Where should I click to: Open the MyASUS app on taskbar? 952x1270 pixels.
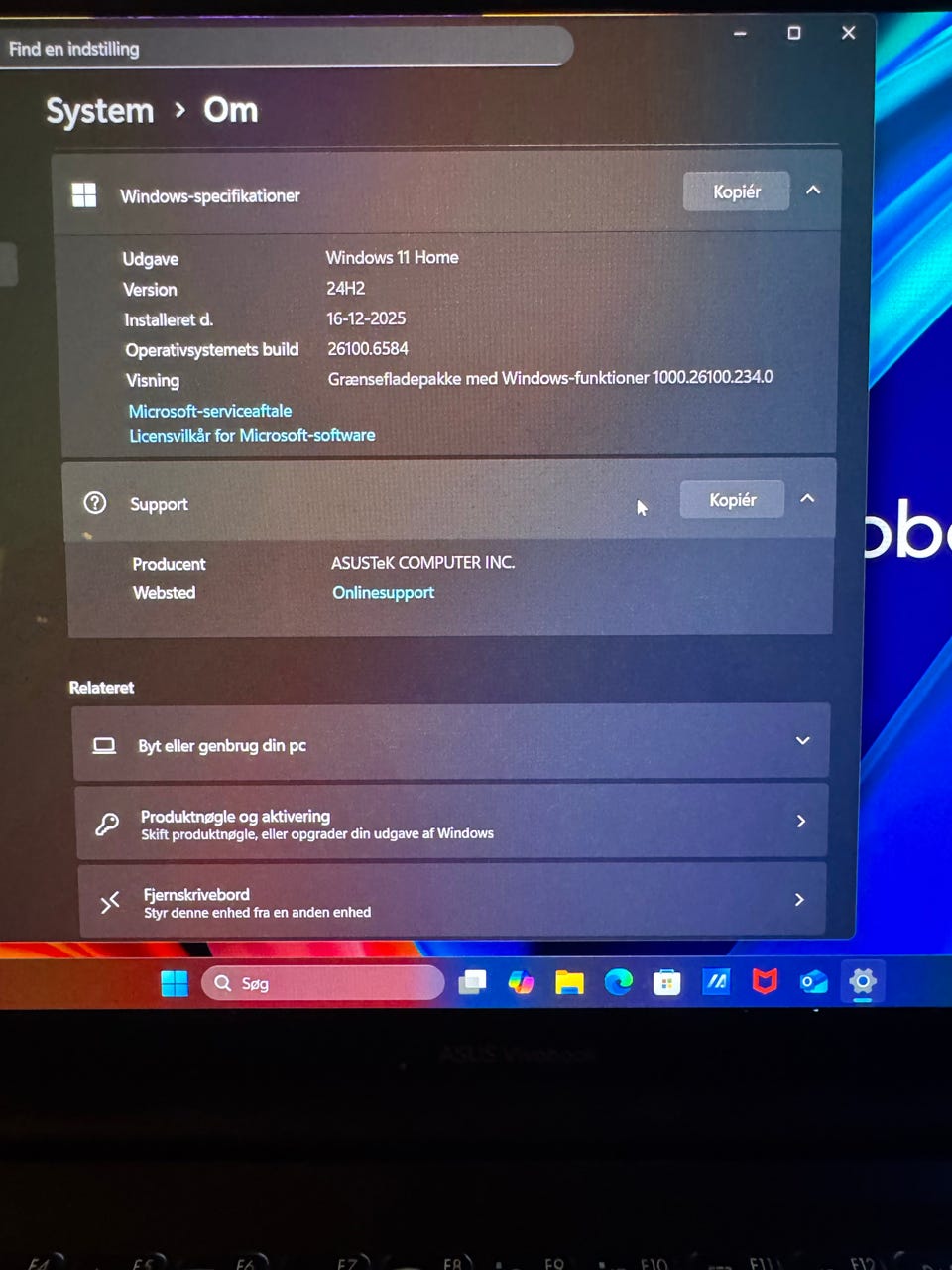(x=716, y=981)
